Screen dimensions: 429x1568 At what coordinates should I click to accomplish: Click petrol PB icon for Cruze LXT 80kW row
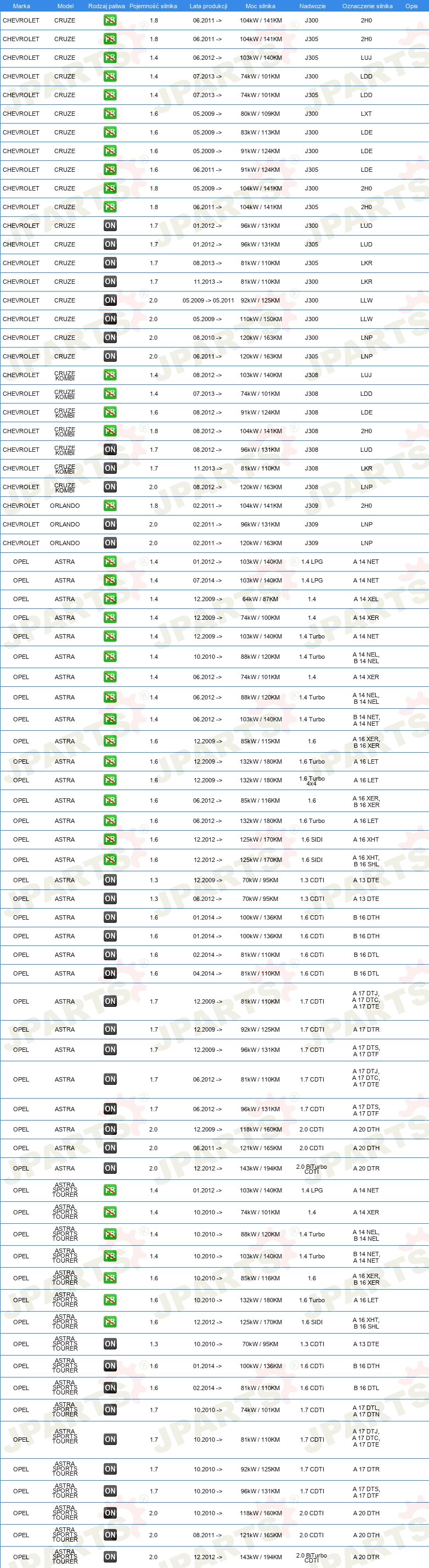[110, 114]
